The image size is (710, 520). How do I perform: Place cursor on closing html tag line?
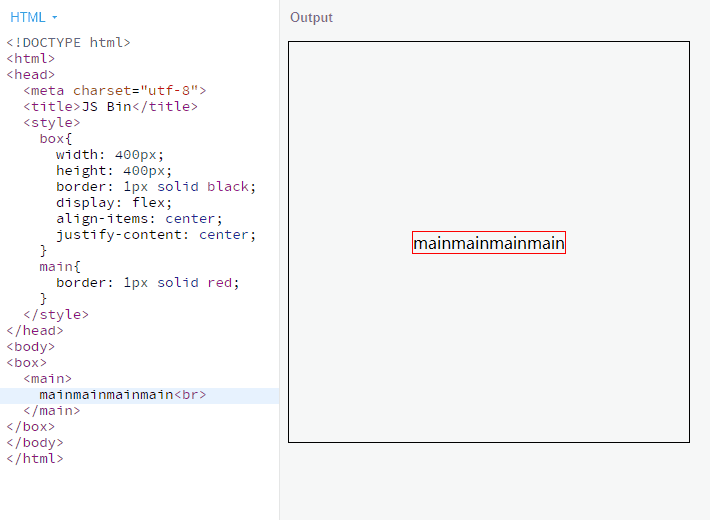pyautogui.click(x=35, y=458)
